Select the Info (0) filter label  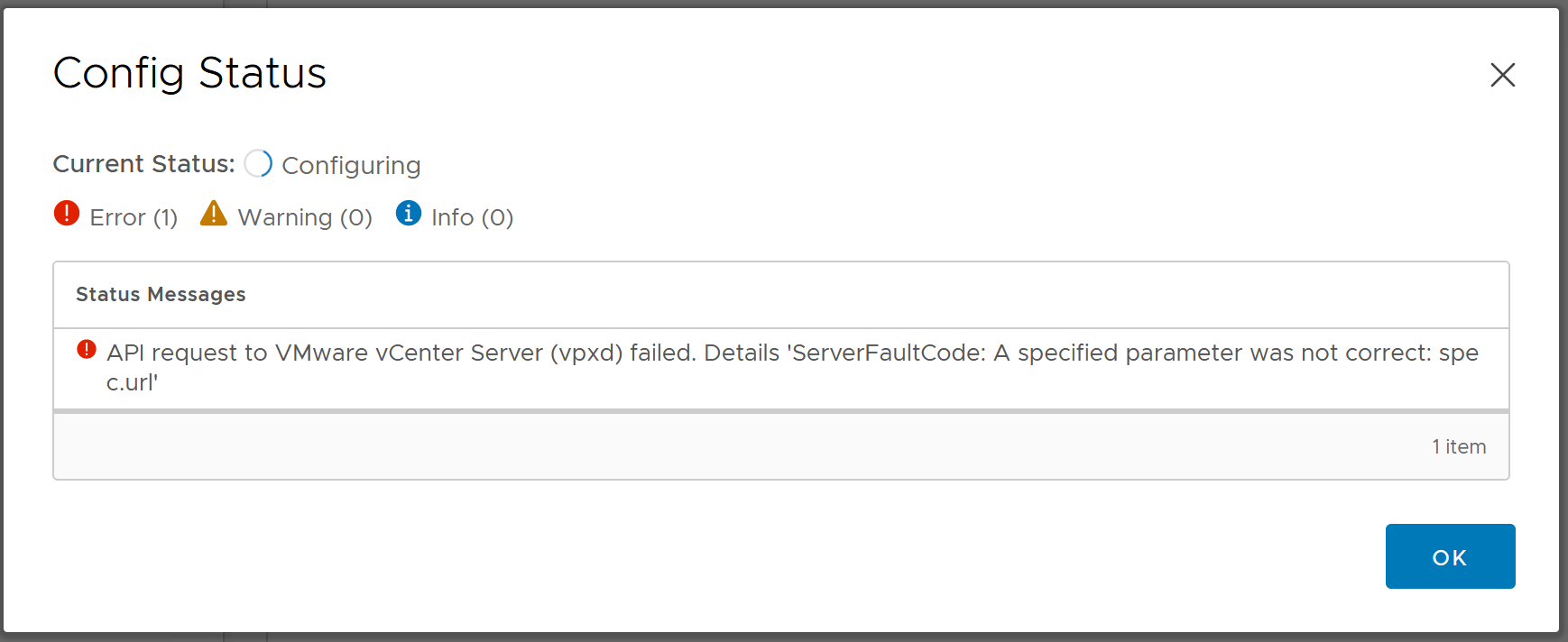(x=472, y=217)
